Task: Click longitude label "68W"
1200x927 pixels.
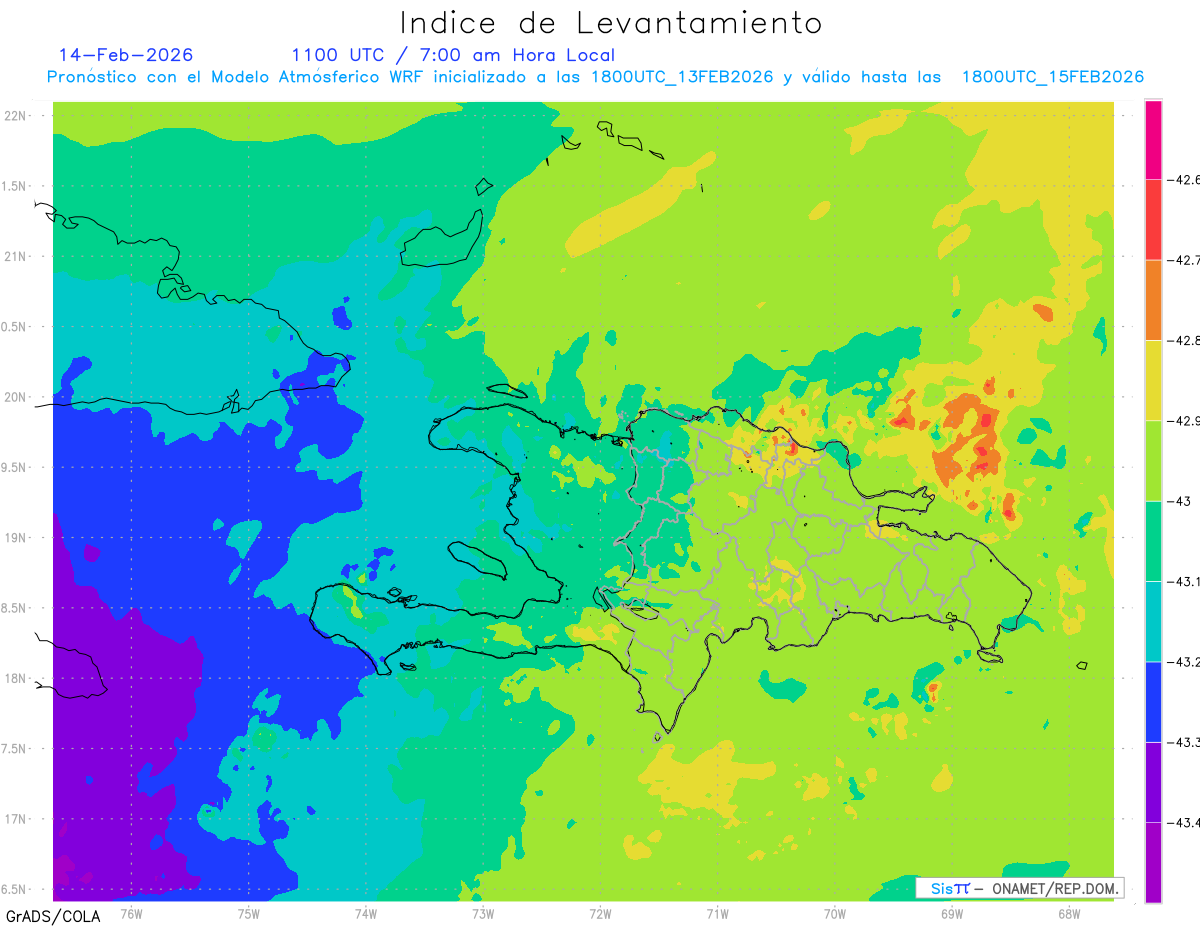Action: click(1069, 913)
